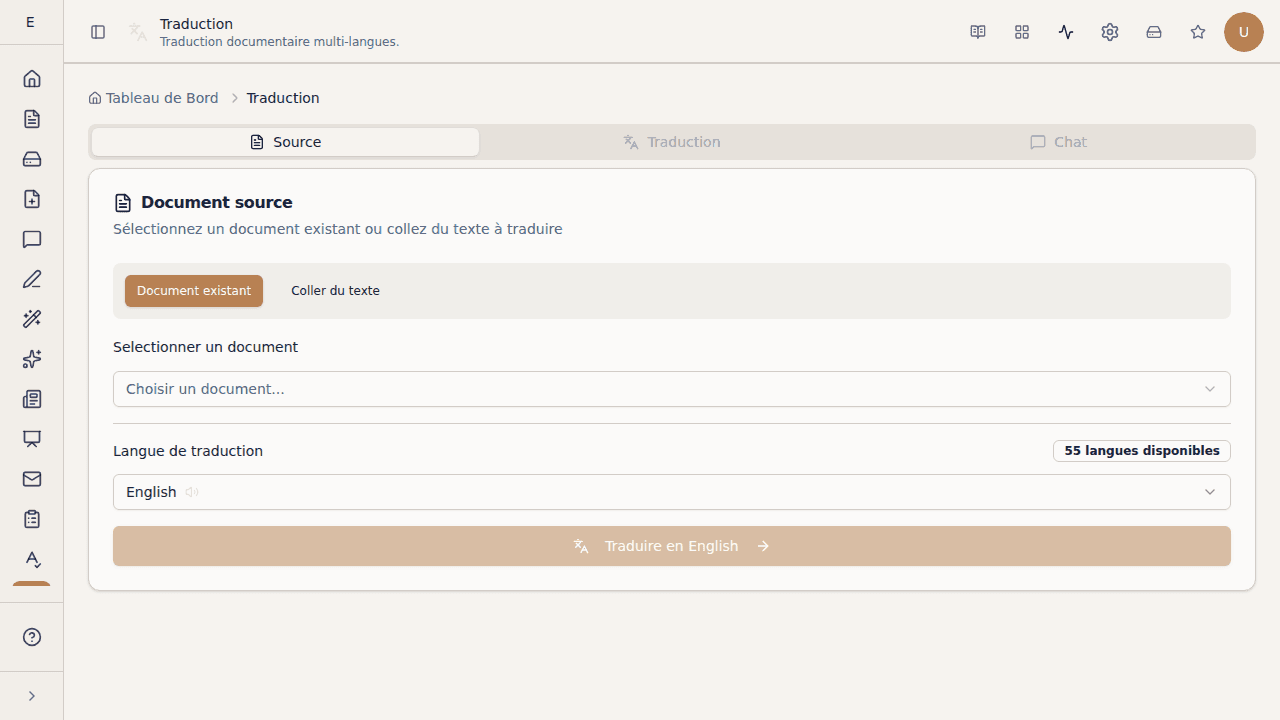Click the activity pulse icon in the top bar
This screenshot has height=720, width=1280.
(1065, 32)
